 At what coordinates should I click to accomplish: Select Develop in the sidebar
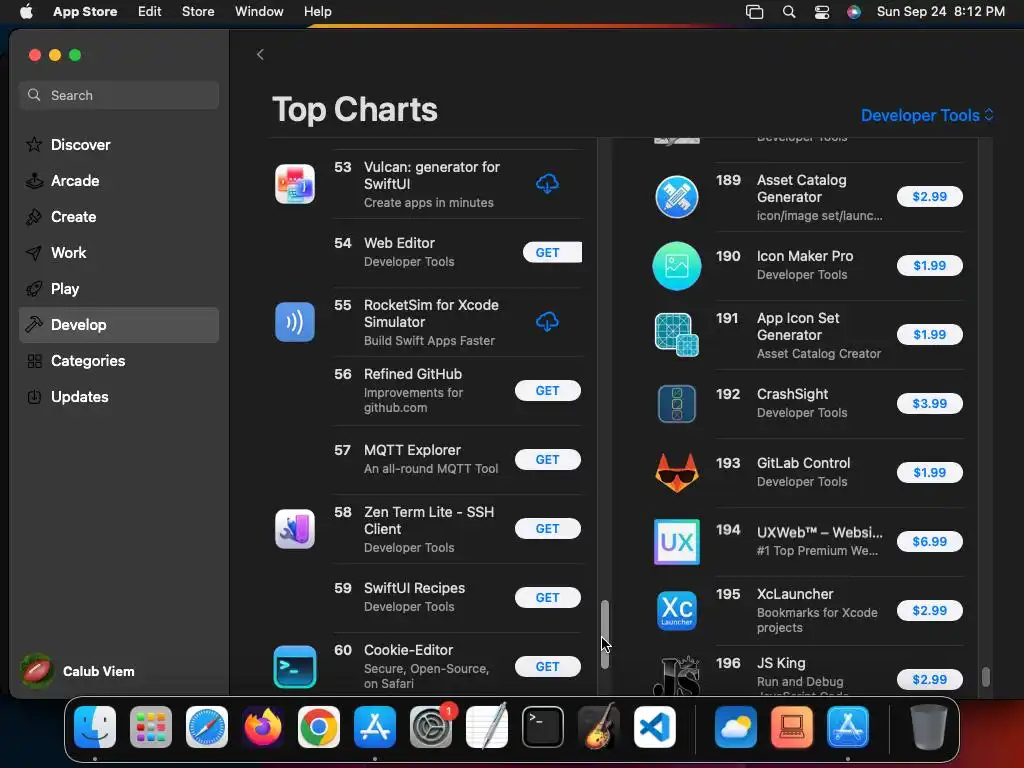[119, 325]
